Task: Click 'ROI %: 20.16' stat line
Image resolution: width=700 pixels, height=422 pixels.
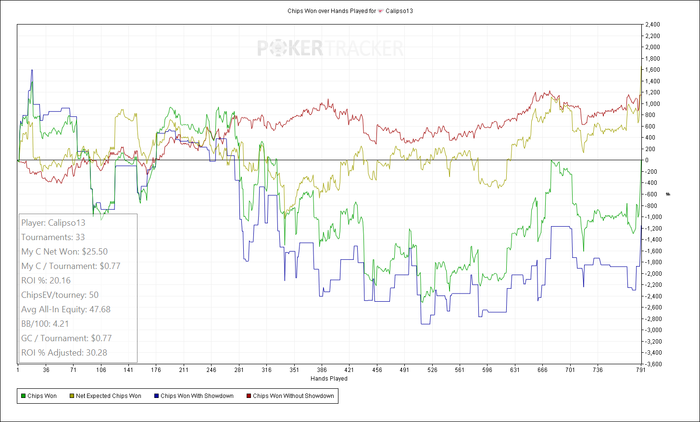Action: pyautogui.click(x=46, y=280)
